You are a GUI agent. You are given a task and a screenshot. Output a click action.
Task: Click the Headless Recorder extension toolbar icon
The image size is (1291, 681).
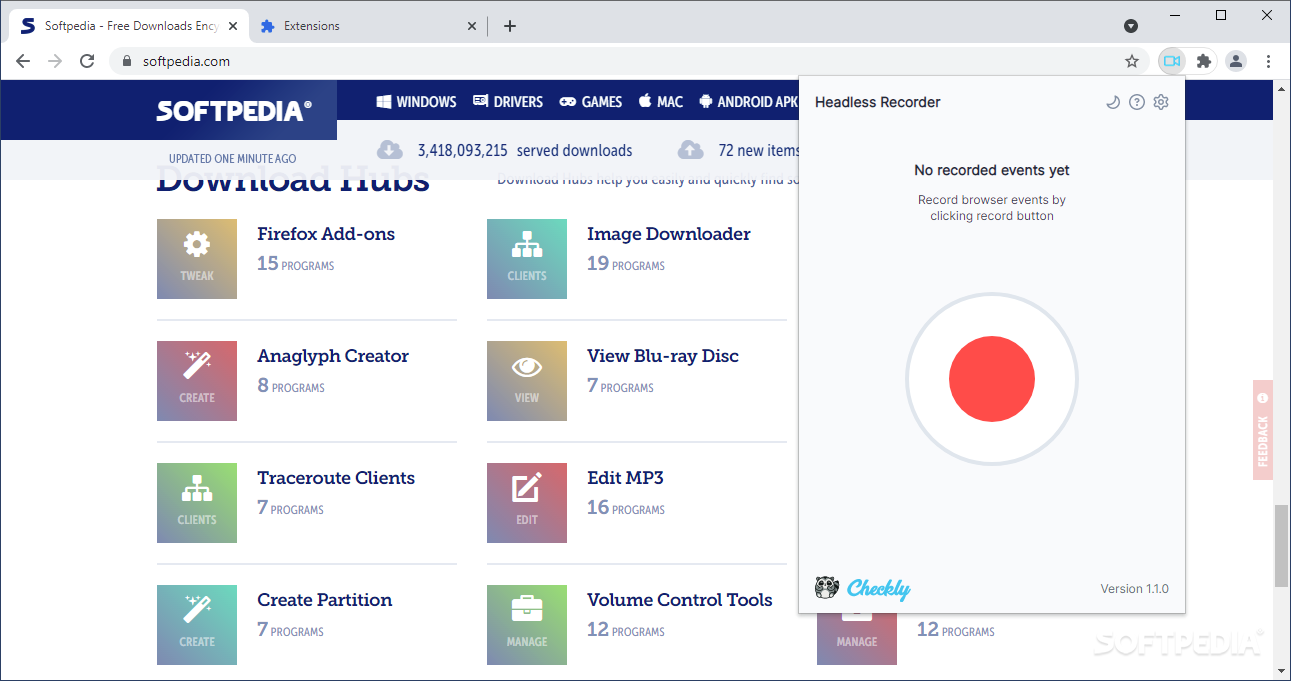point(1172,61)
